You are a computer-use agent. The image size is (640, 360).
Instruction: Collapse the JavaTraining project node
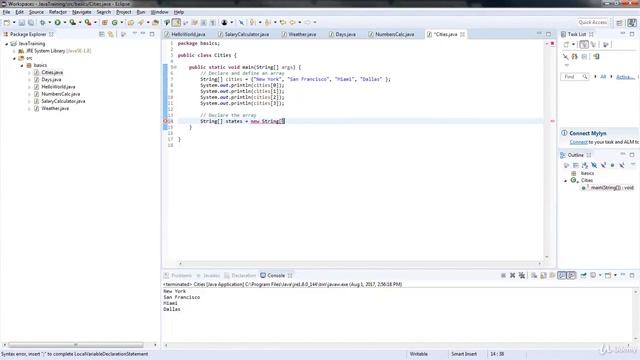[7, 44]
